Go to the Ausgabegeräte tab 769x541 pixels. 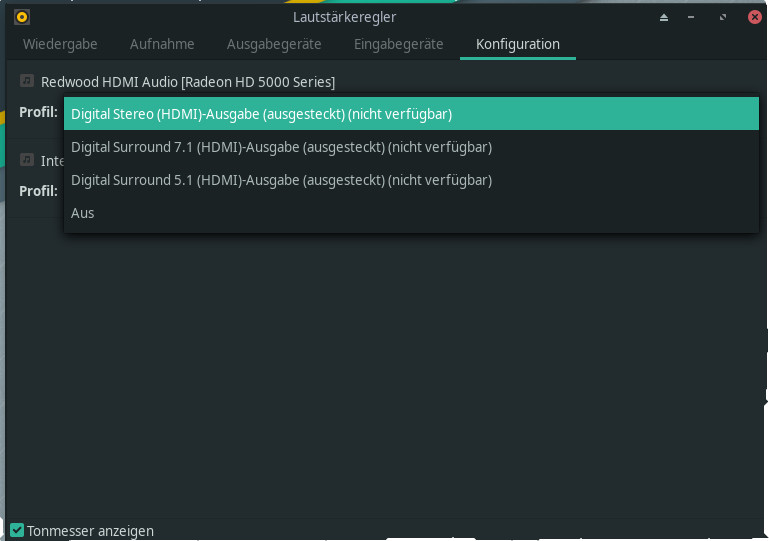pyautogui.click(x=274, y=44)
